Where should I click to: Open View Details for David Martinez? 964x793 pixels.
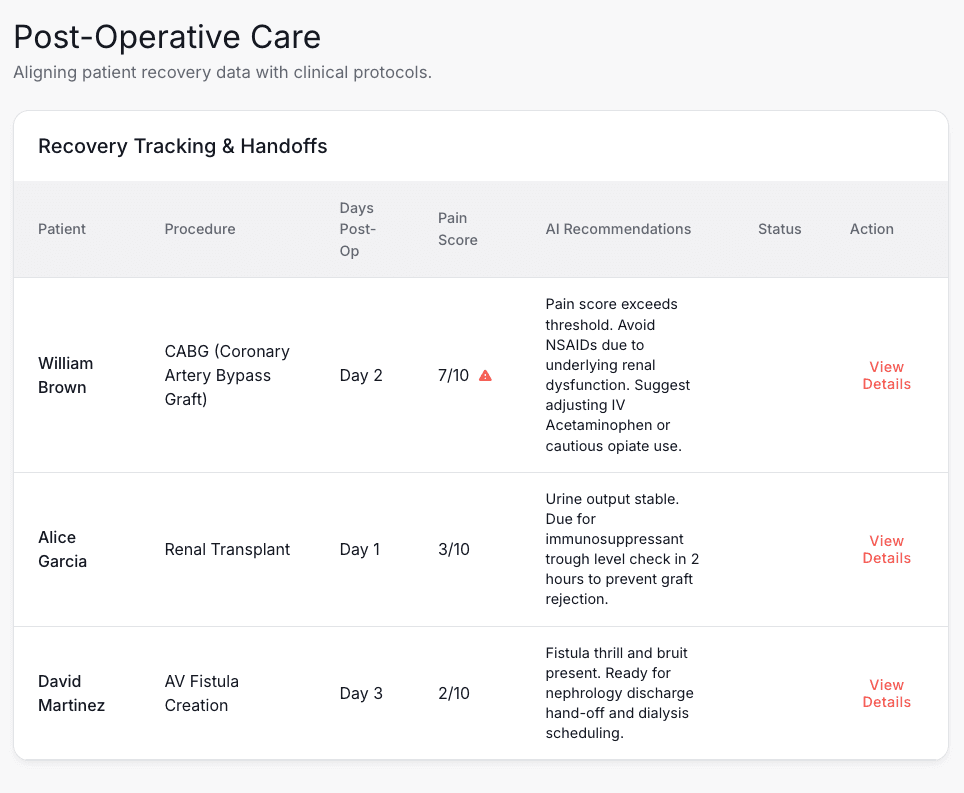[x=886, y=693]
